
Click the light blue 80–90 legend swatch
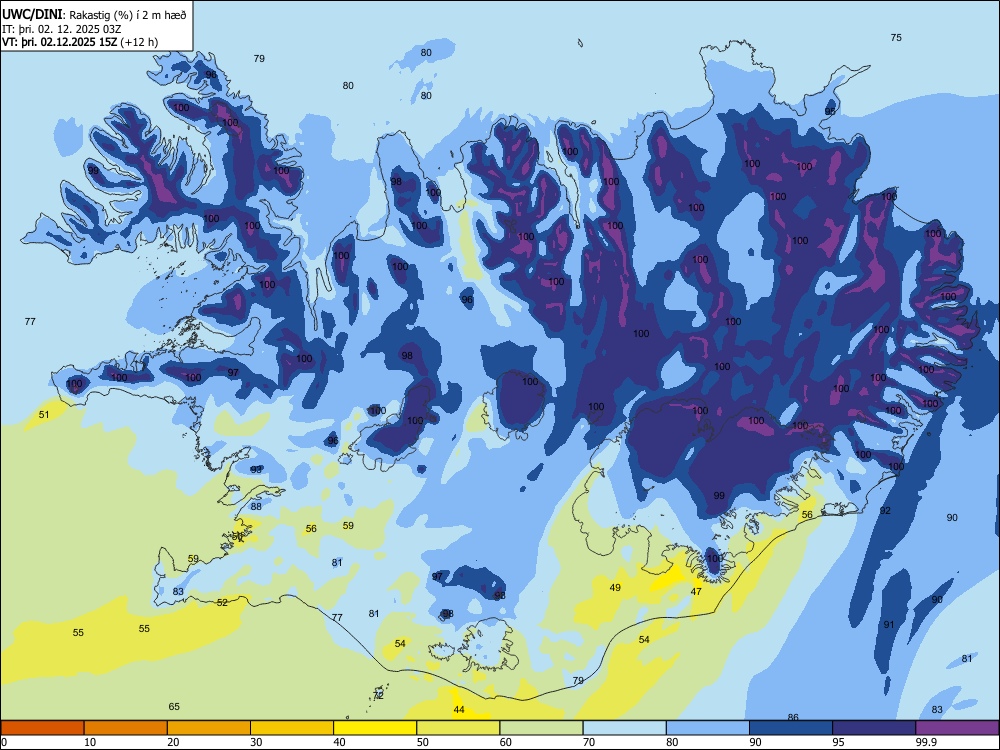(708, 728)
